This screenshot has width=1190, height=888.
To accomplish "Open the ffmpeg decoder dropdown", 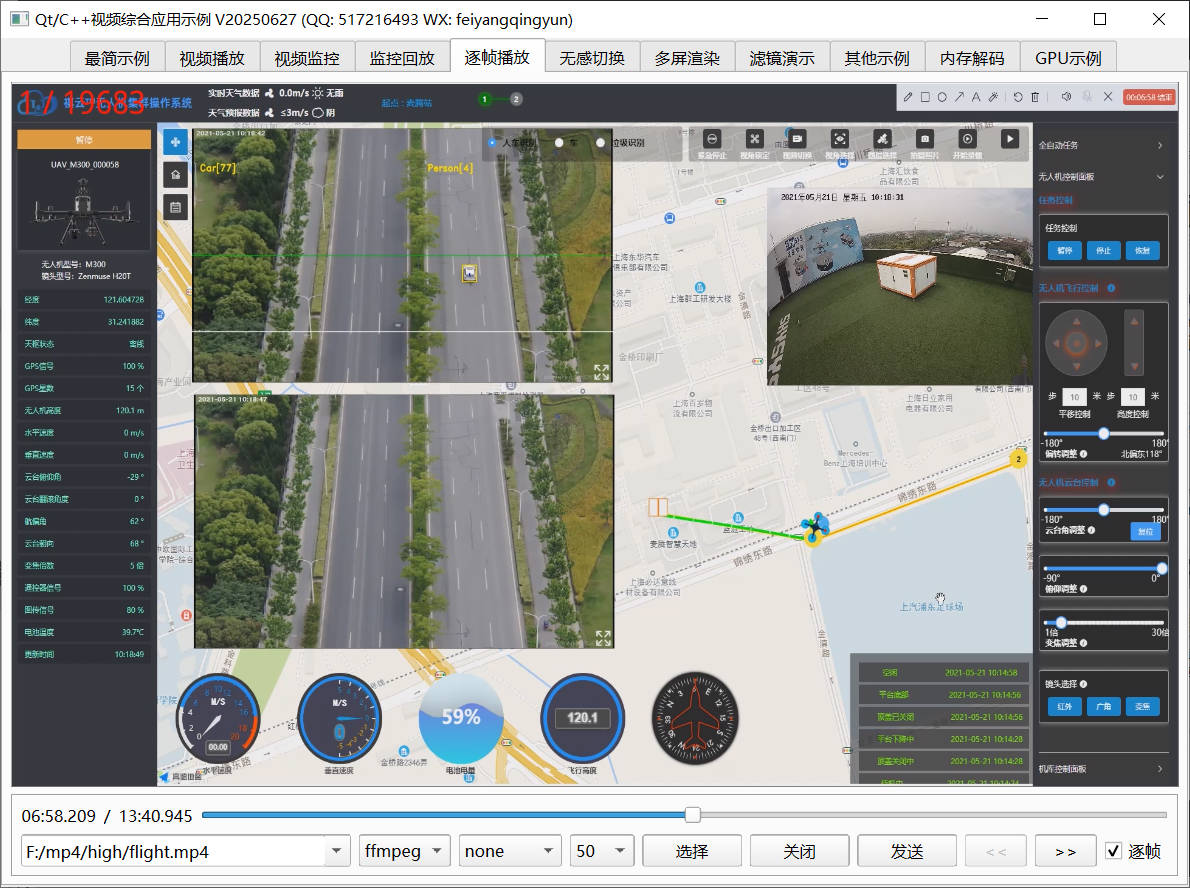I will click(x=405, y=851).
